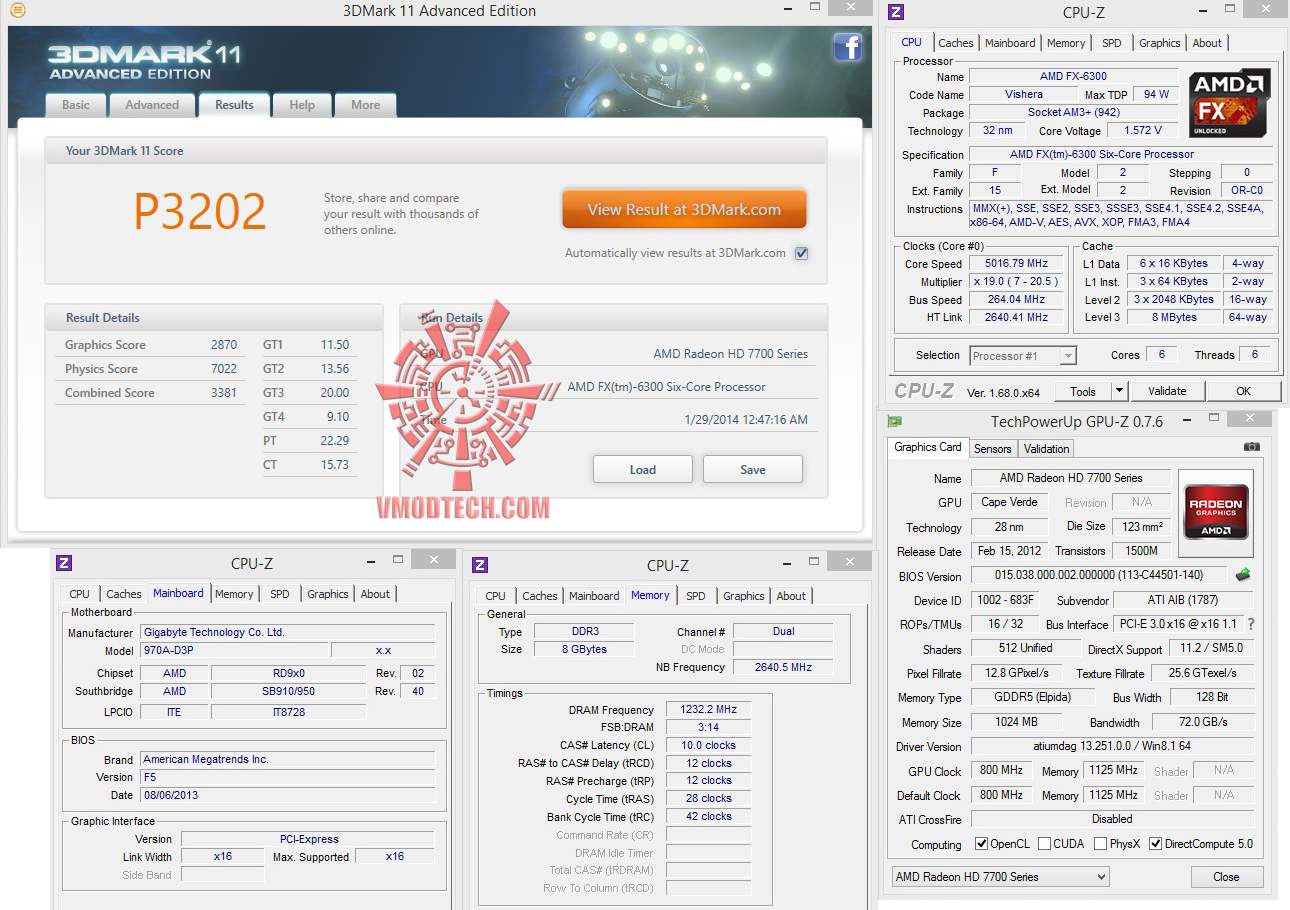The image size is (1290, 910).
Task: Click the P3202 score text
Action: pos(200,211)
